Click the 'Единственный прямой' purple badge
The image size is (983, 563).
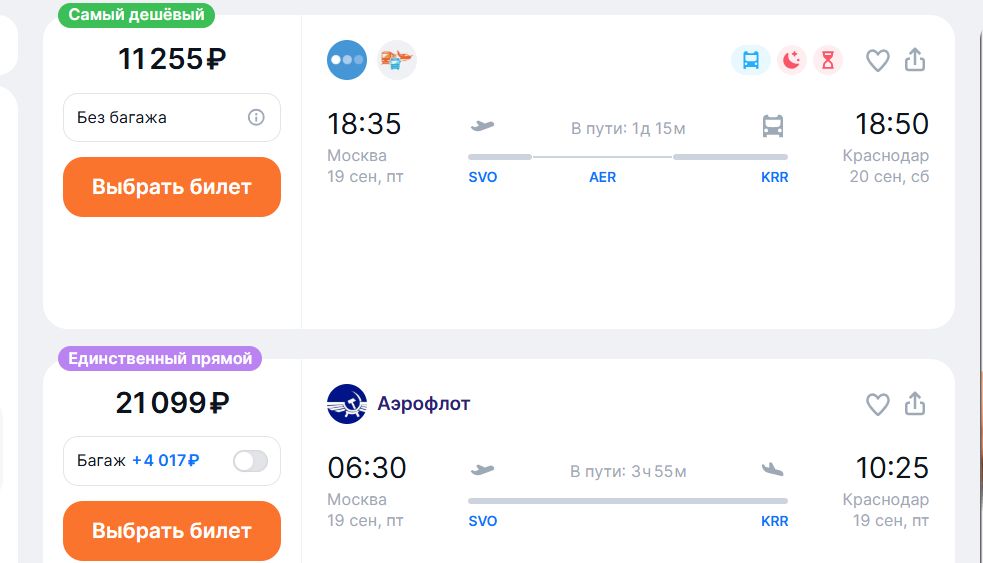(x=160, y=358)
